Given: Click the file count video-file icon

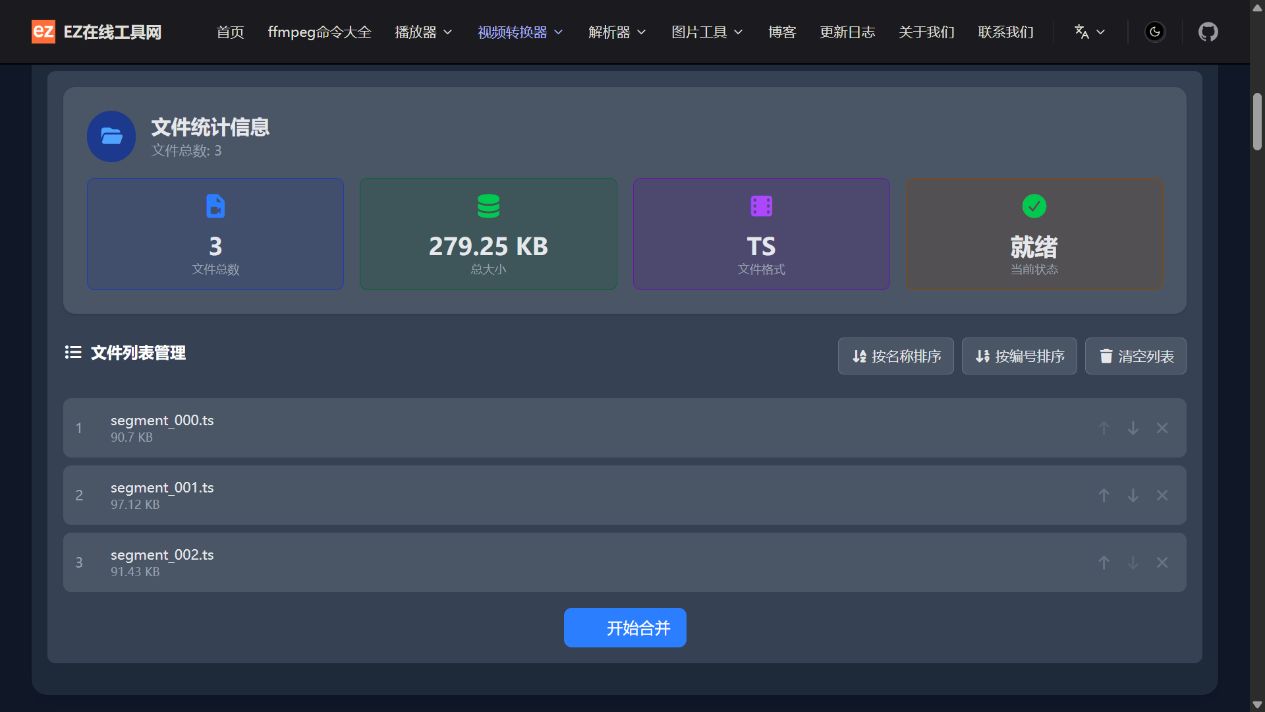Looking at the screenshot, I should click(215, 206).
